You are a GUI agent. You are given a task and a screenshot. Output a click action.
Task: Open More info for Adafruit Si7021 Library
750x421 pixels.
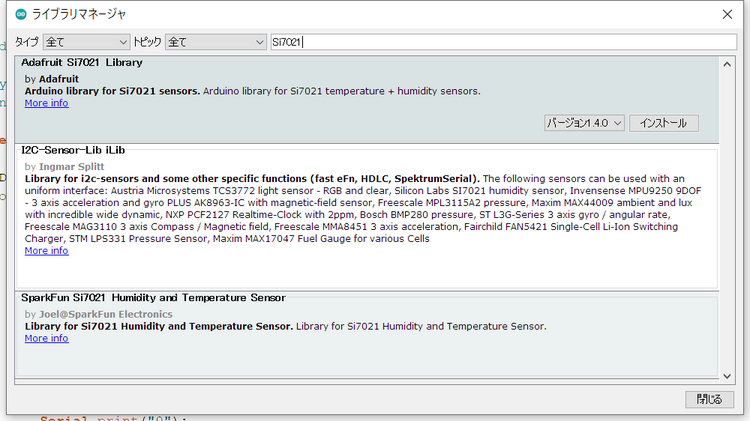tap(46, 103)
